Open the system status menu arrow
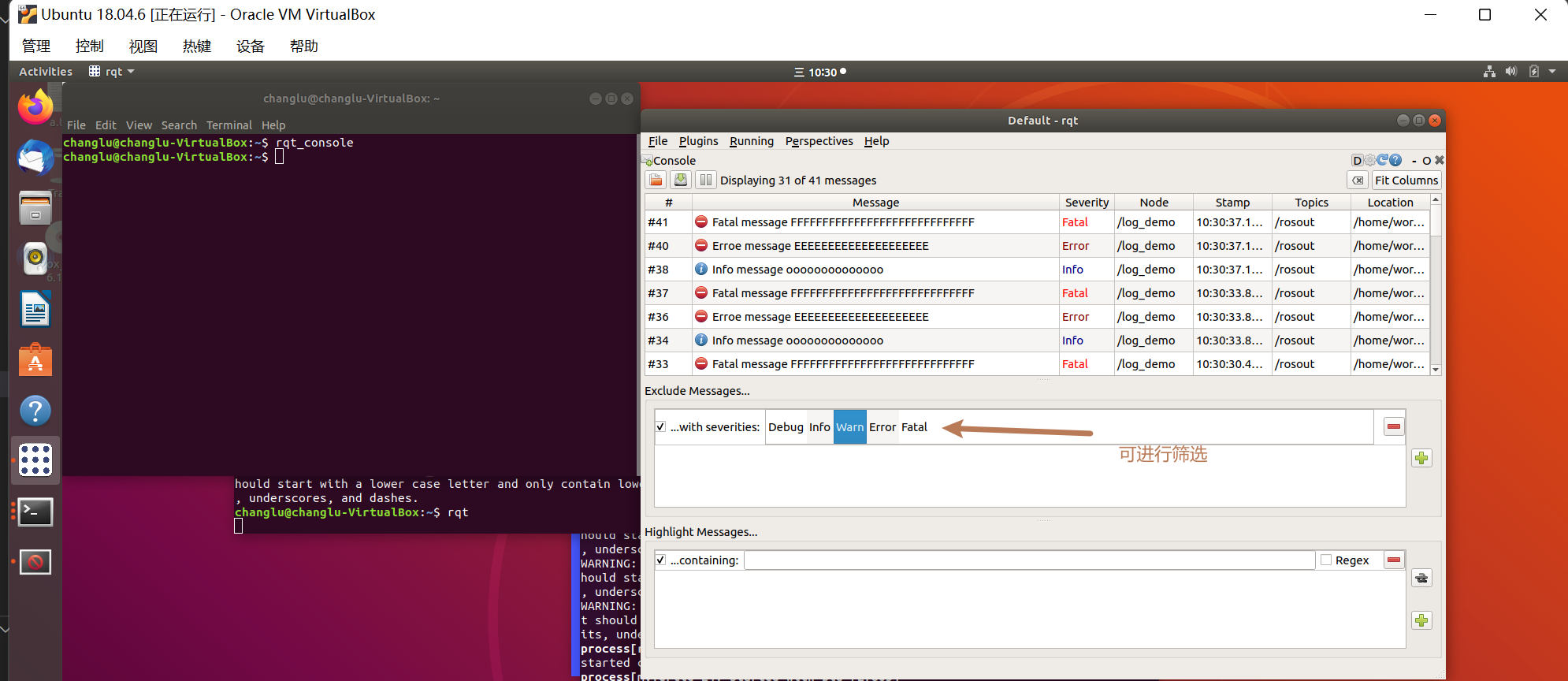The width and height of the screenshot is (1568, 681). coord(1552,71)
